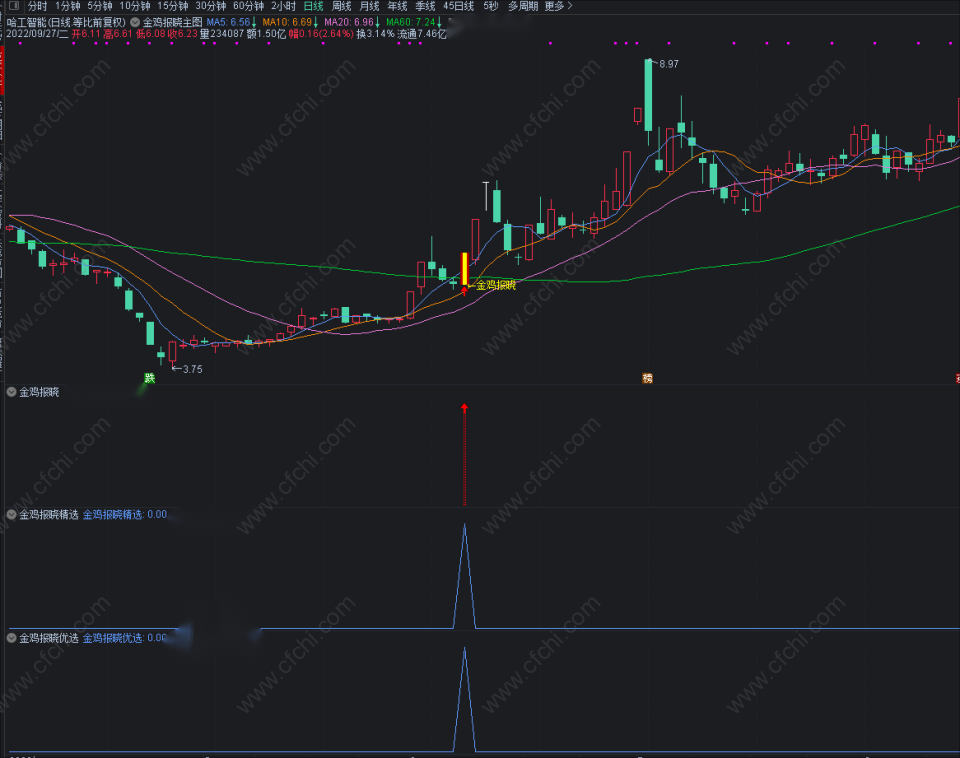Select the 5秒 period tab

click(491, 6)
